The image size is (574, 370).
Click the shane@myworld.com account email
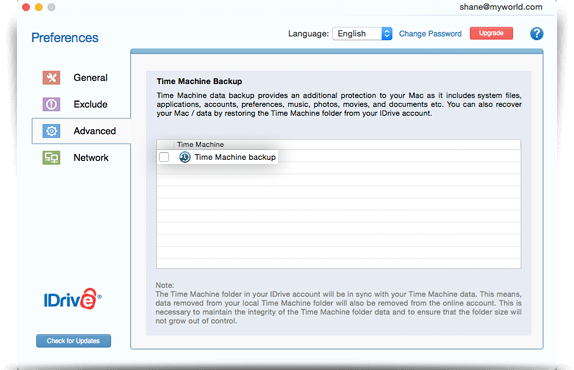coord(501,7)
